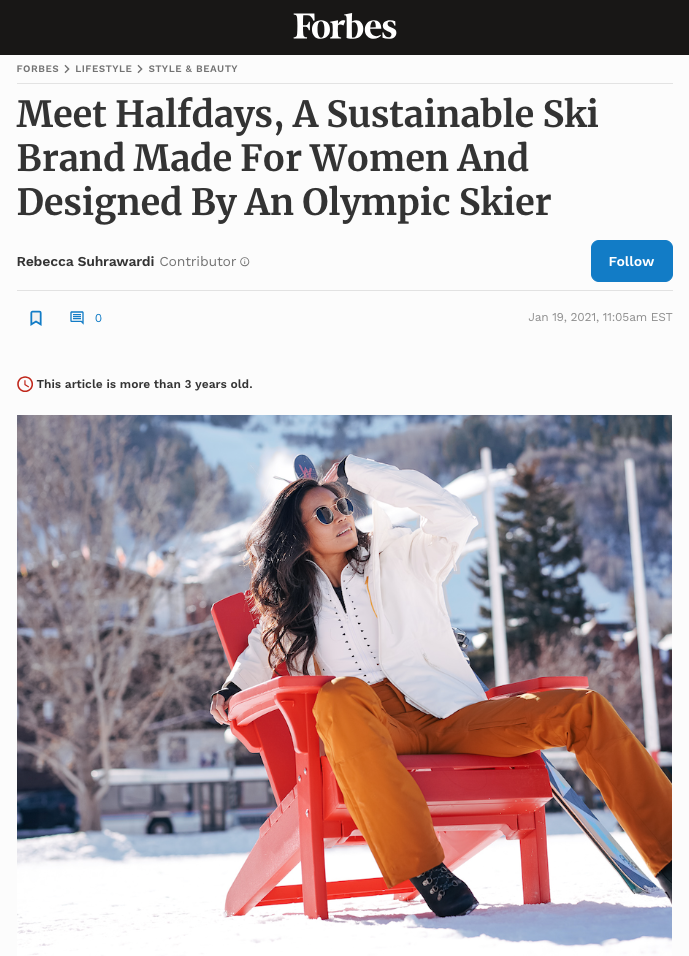Open Rebecca Suhrawardi's author profile

(85, 262)
